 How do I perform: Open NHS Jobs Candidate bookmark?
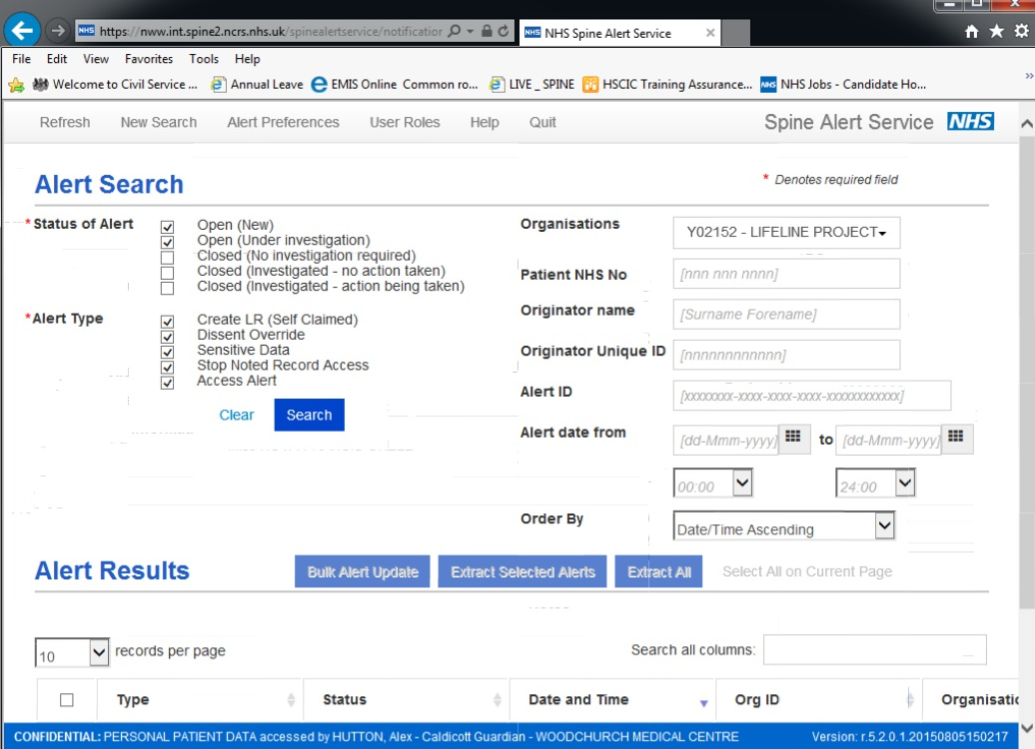(x=843, y=84)
